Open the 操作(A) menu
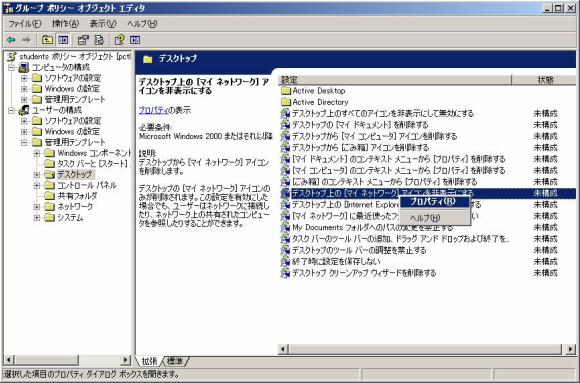This screenshot has height=383, width=580. click(x=65, y=24)
